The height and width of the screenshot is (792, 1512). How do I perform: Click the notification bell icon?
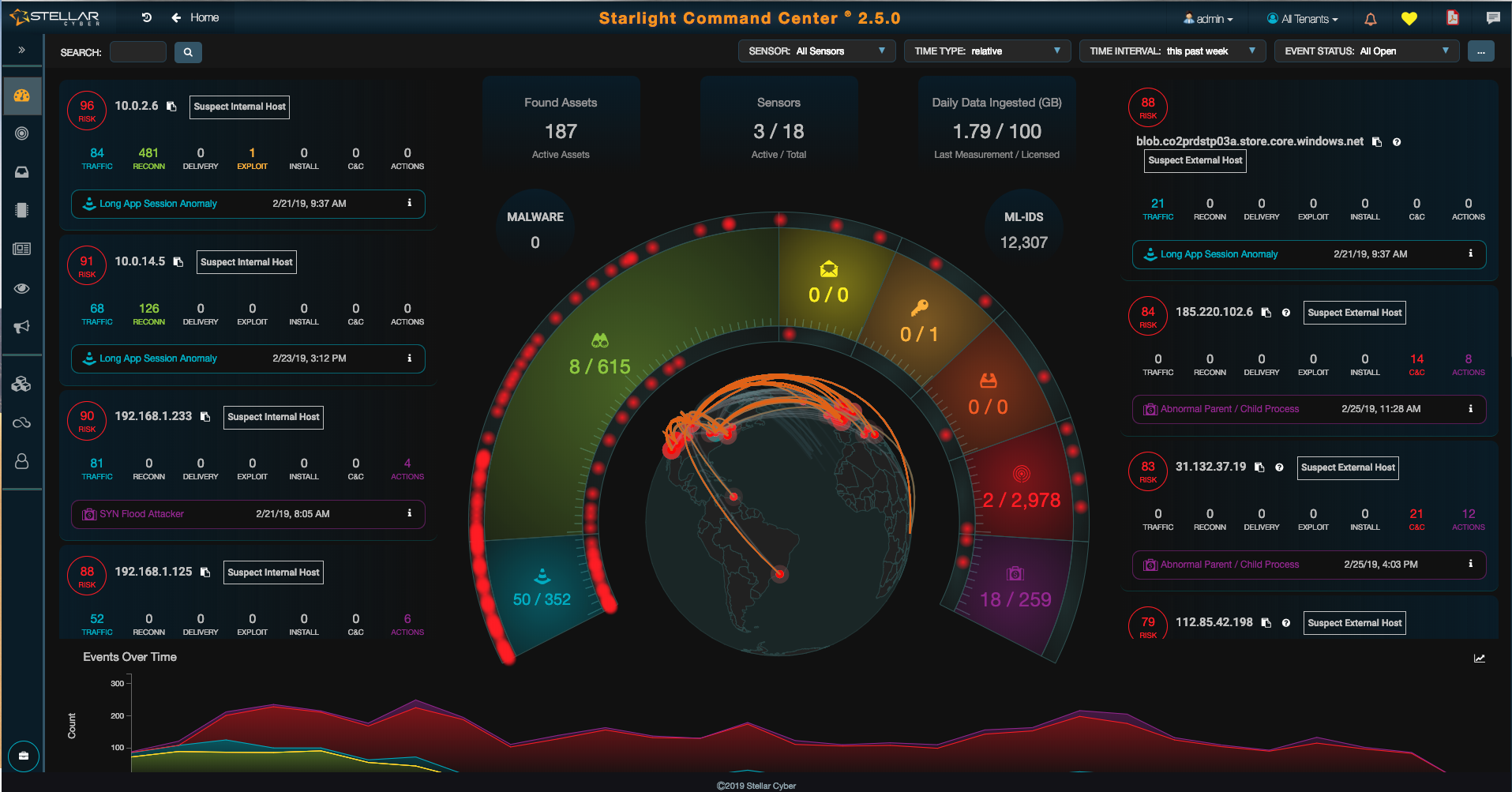pyautogui.click(x=1371, y=19)
